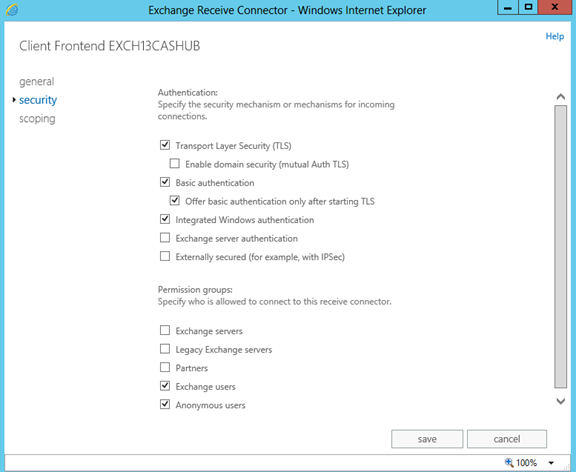Uncheck Basic authentication checkbox
The width and height of the screenshot is (576, 472).
click(x=165, y=182)
